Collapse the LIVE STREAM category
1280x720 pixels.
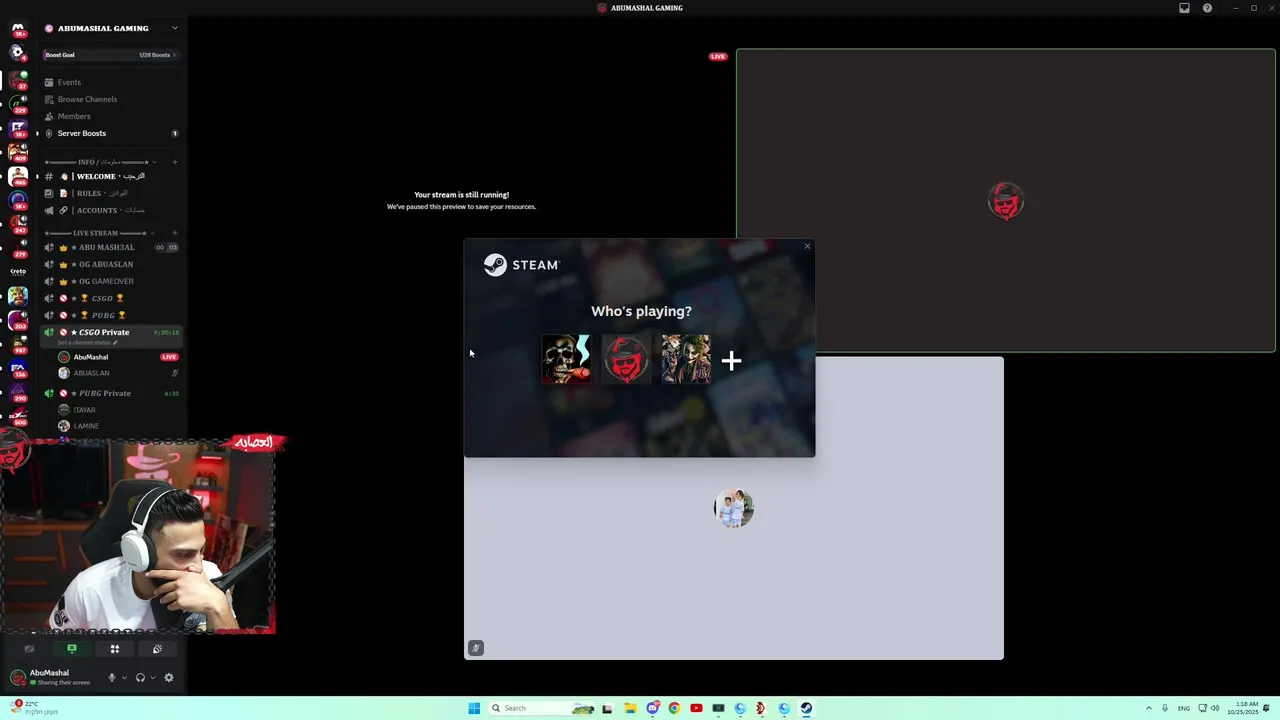pyautogui.click(x=98, y=233)
